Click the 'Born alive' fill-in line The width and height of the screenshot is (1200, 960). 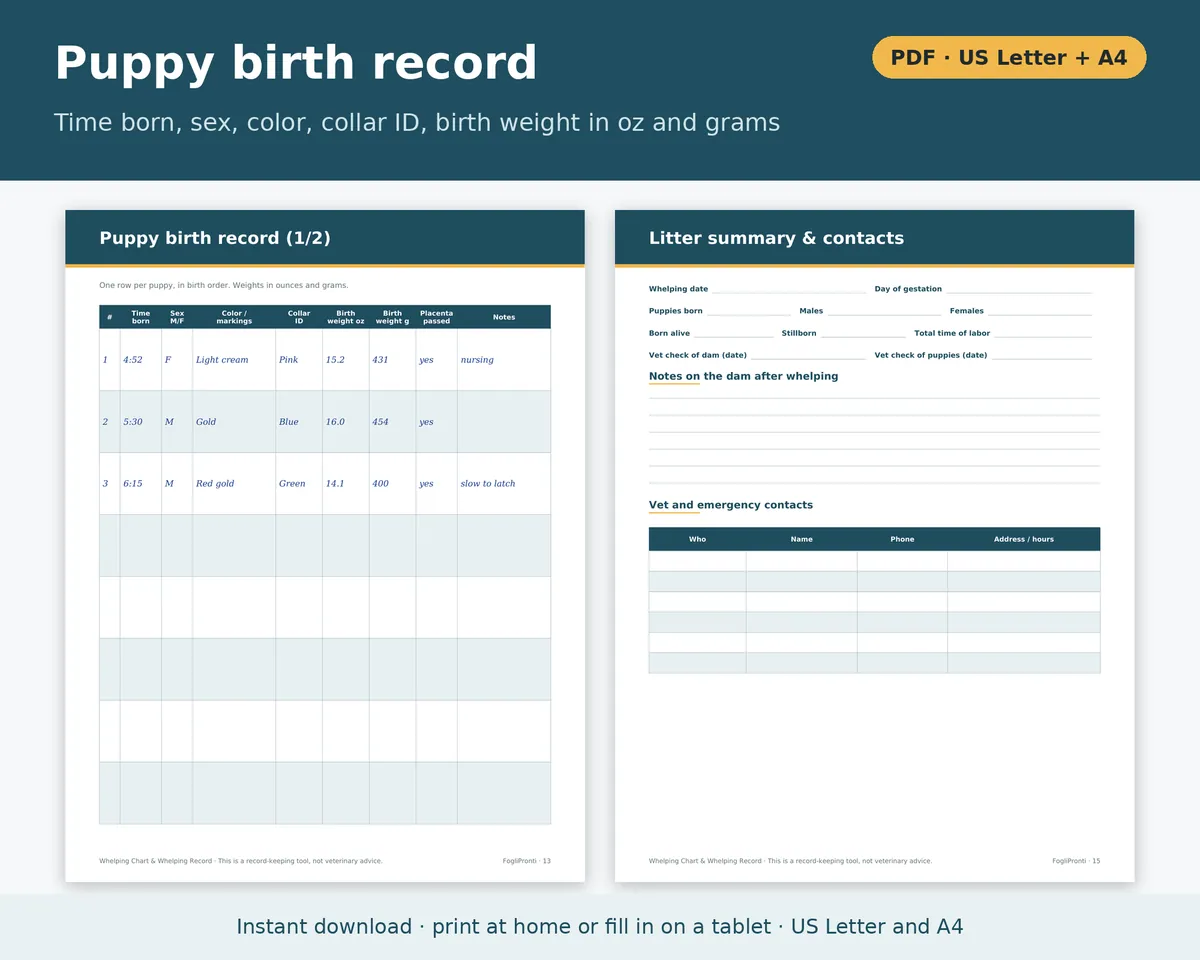734,334
